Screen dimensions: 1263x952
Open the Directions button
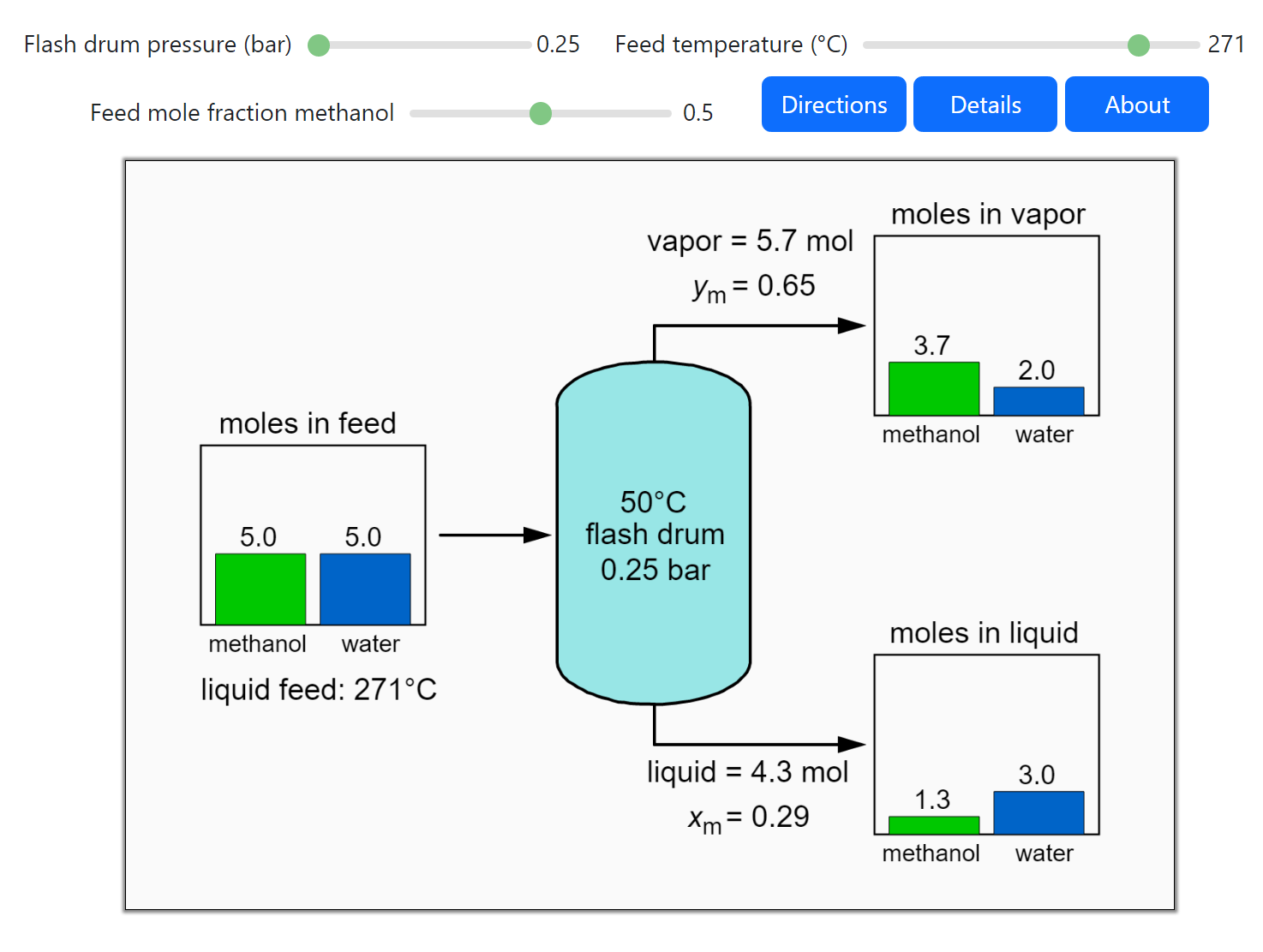[833, 105]
